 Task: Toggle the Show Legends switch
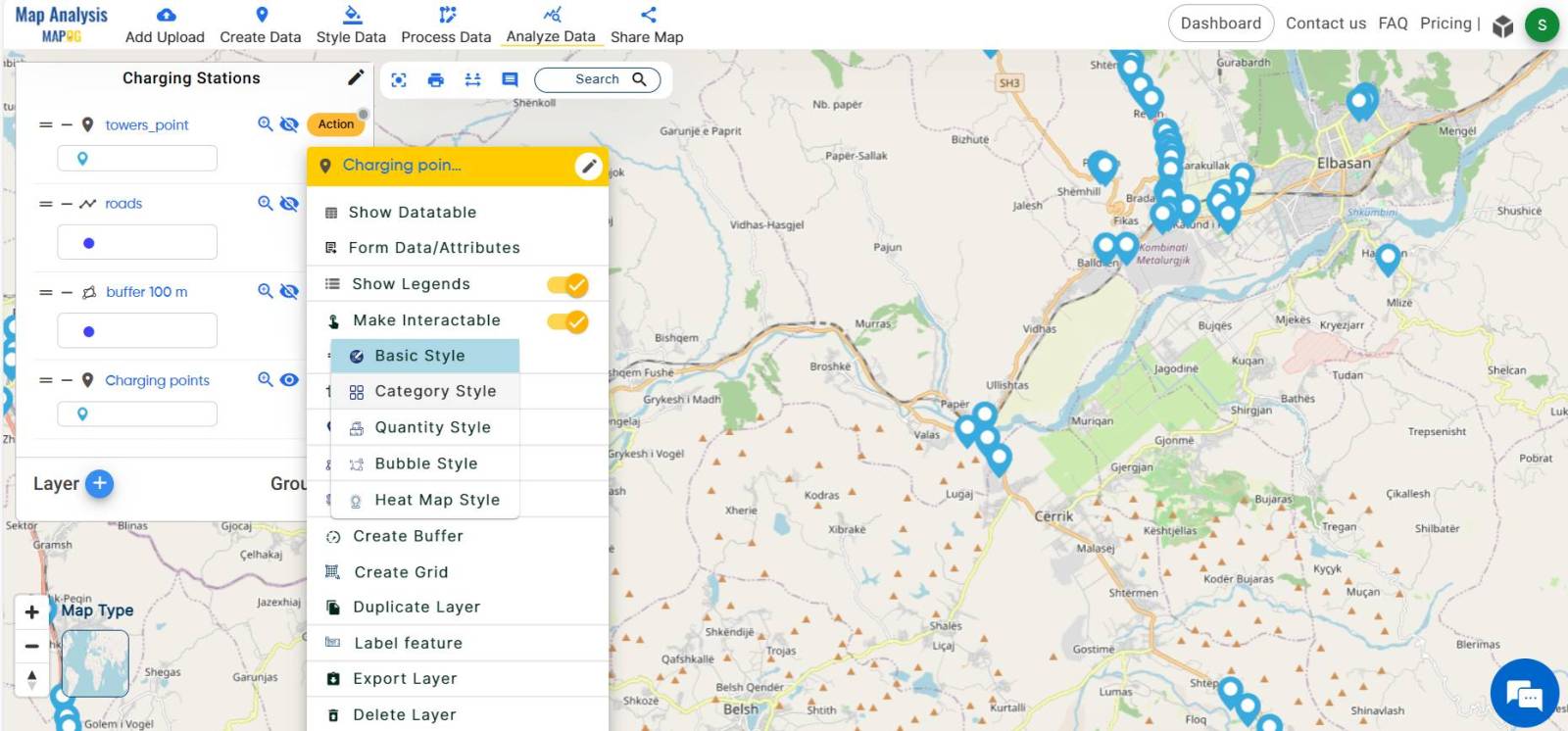click(567, 284)
